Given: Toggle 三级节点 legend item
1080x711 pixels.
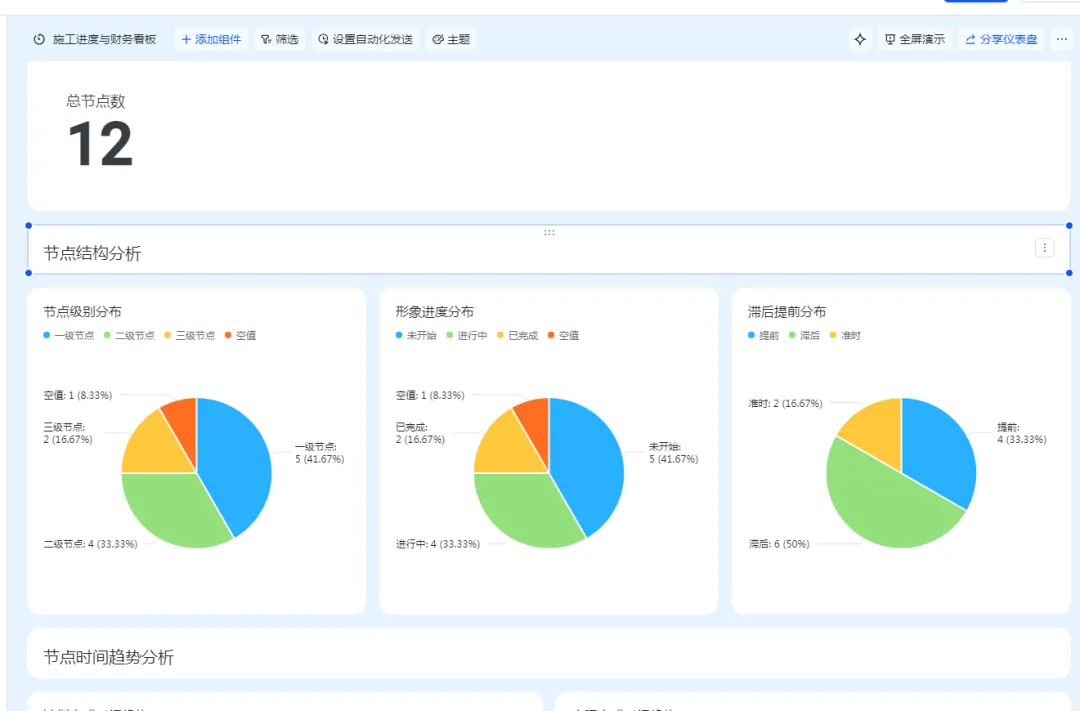Looking at the screenshot, I should 189,336.
